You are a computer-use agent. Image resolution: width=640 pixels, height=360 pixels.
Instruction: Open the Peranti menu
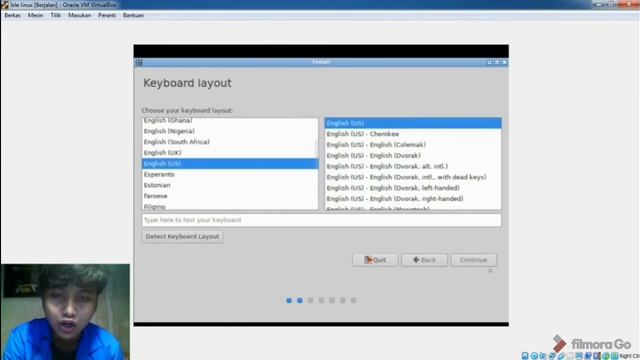tap(107, 15)
